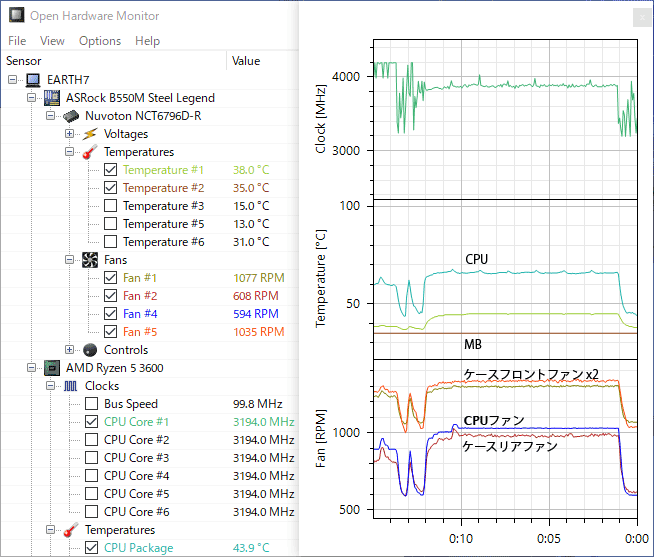Click the ケースリアファン graph annotation
The width and height of the screenshot is (654, 557).
pos(510,446)
